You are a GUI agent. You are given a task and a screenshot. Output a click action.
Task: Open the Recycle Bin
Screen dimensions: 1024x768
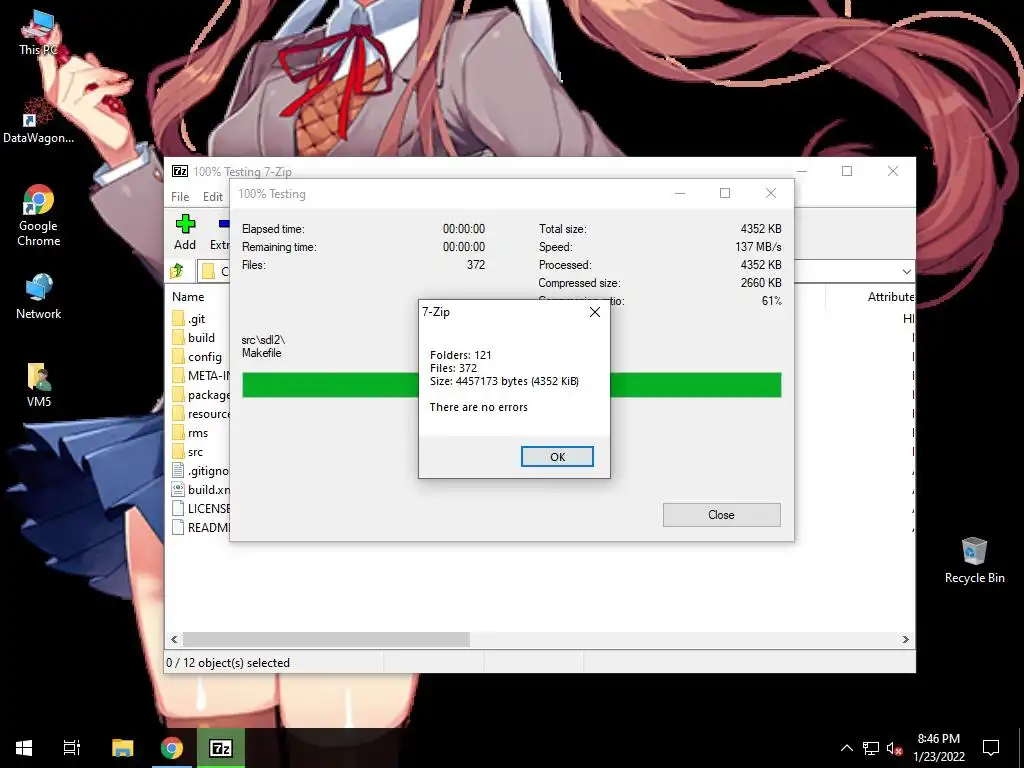pos(974,560)
